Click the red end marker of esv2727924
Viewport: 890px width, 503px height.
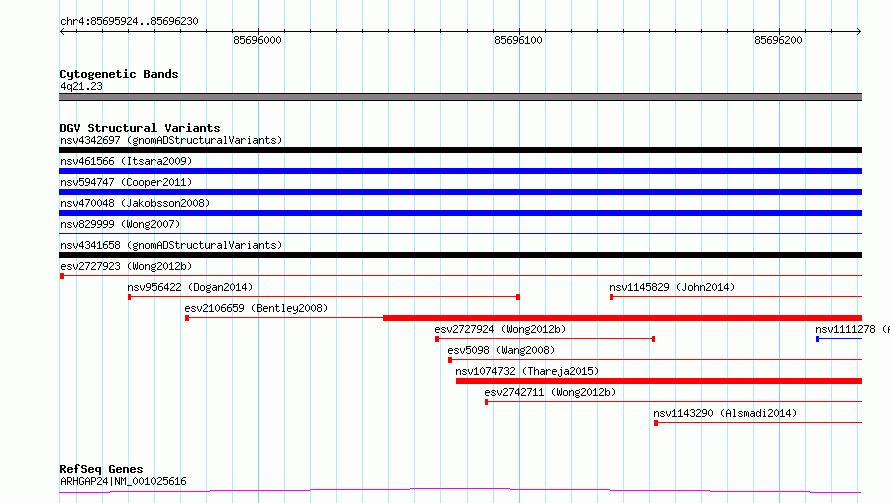pyautogui.click(x=653, y=339)
